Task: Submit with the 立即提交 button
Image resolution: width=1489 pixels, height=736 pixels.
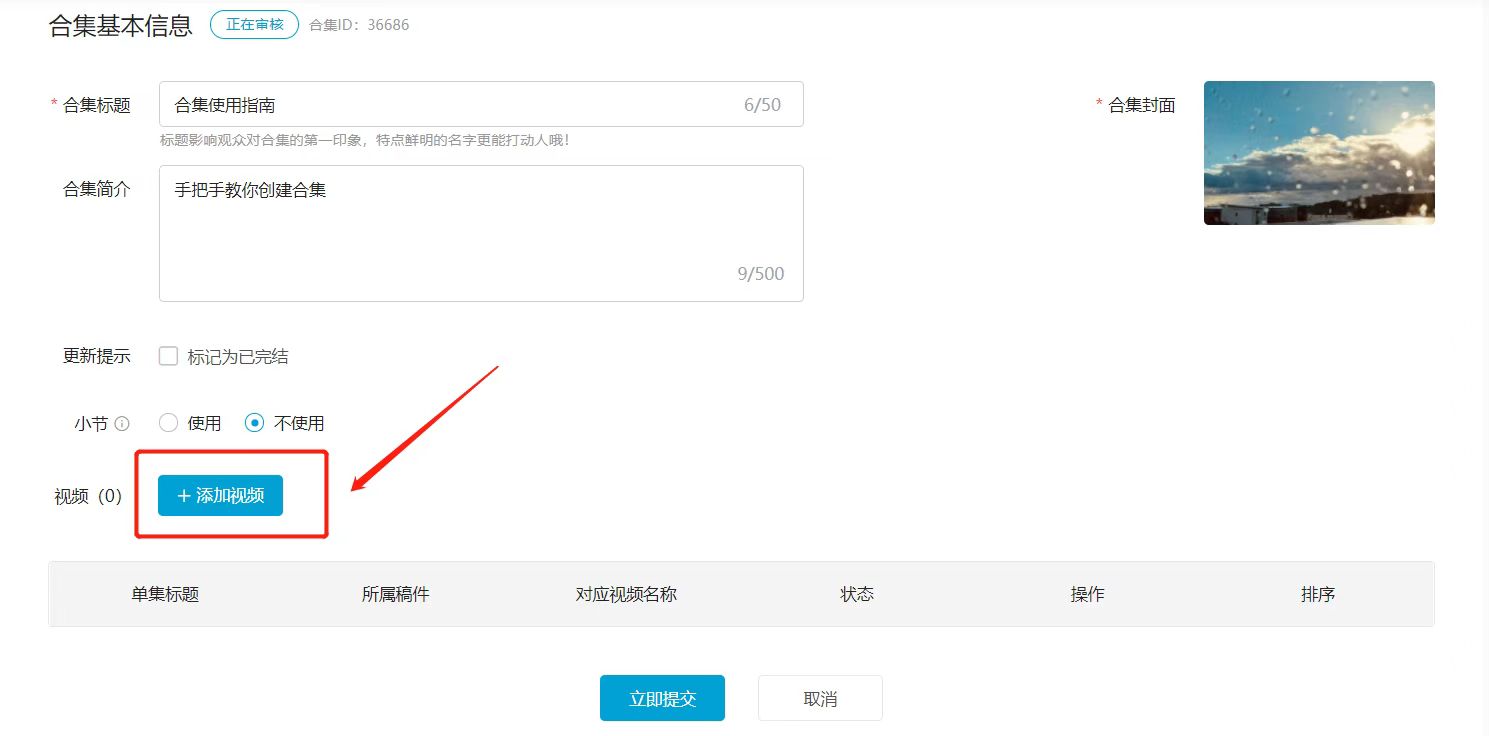Action: 662,698
